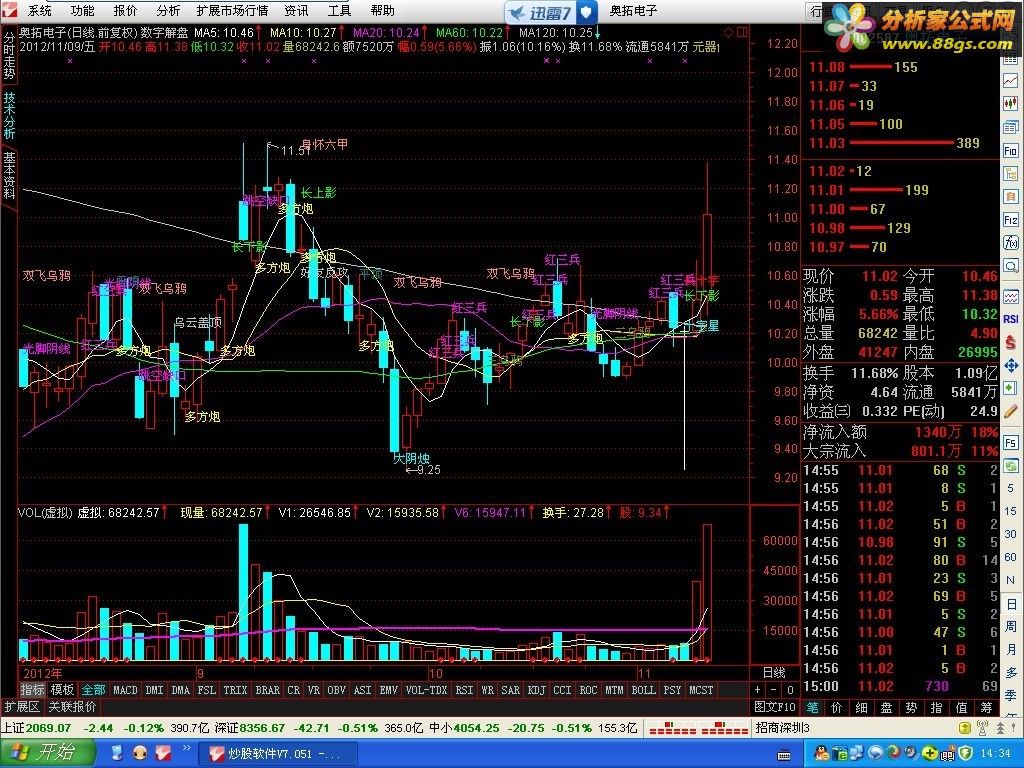
Task: Click the Xunlei 7 shield icon
Action: pos(586,11)
